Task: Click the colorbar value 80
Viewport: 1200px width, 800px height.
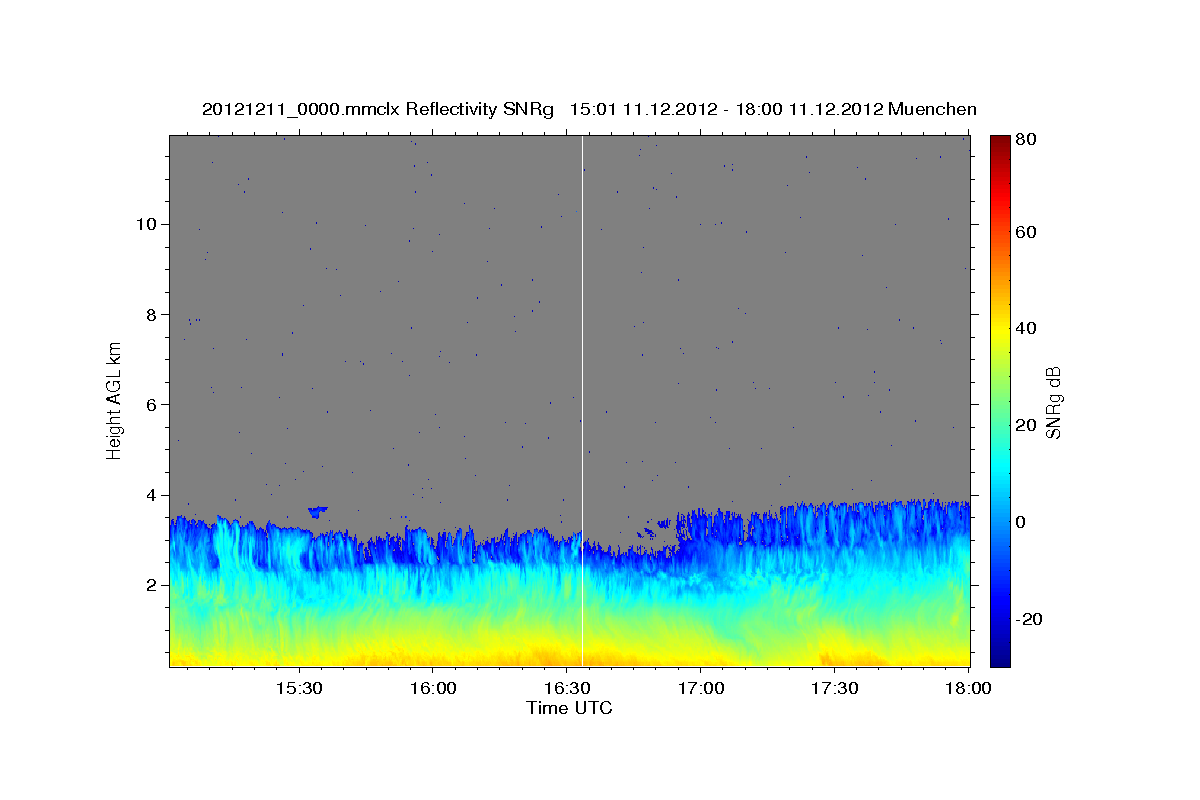Action: point(1025,139)
